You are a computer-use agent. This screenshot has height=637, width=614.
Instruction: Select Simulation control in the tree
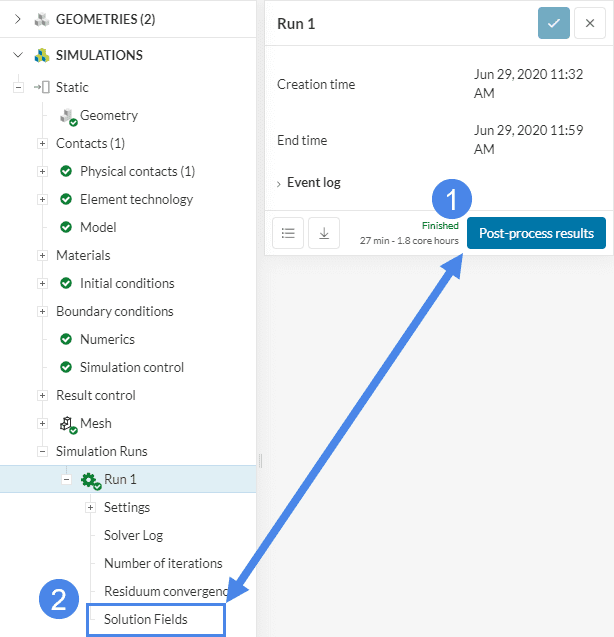click(131, 367)
